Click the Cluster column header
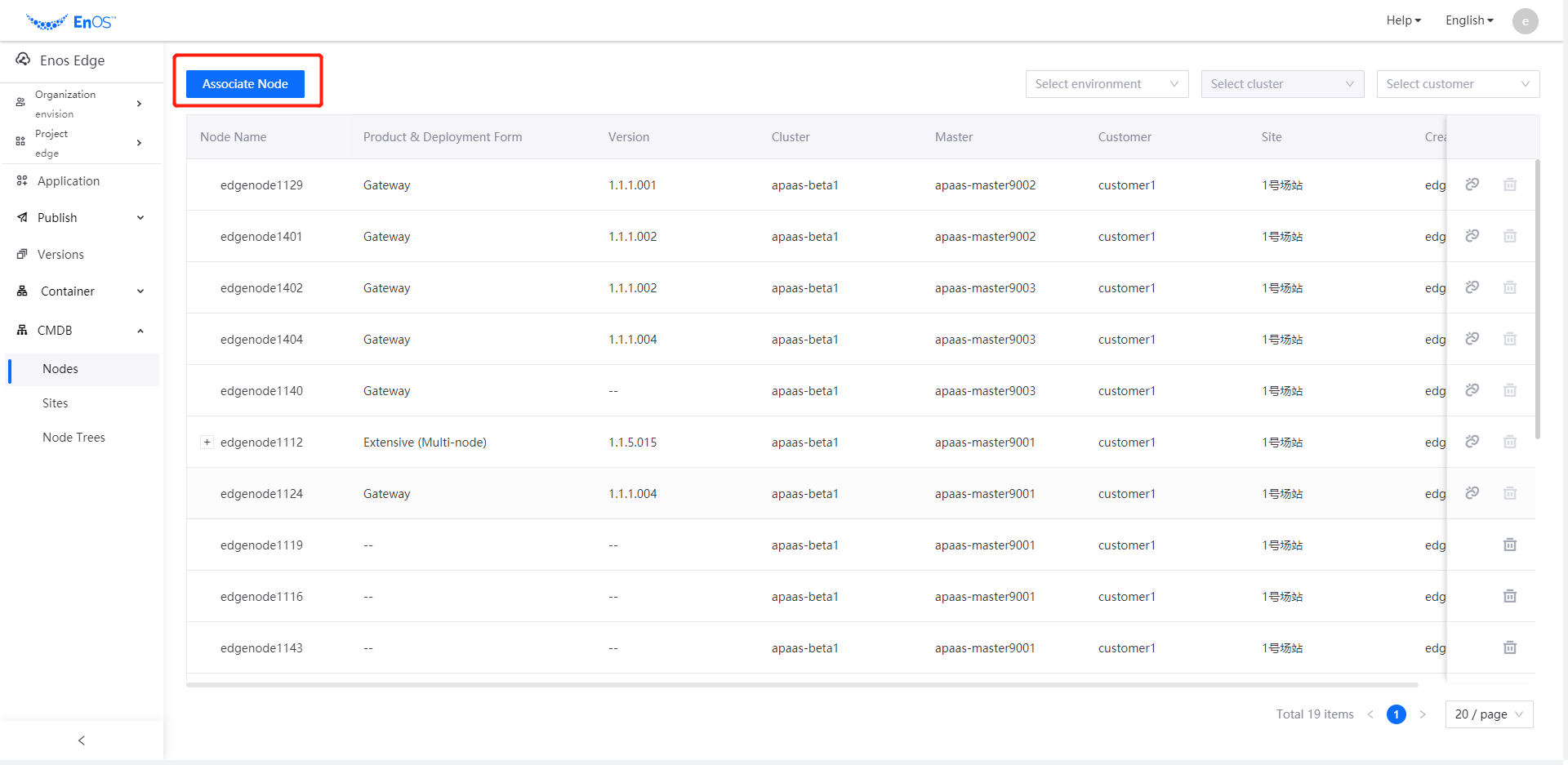This screenshot has height=765, width=1568. click(x=791, y=137)
